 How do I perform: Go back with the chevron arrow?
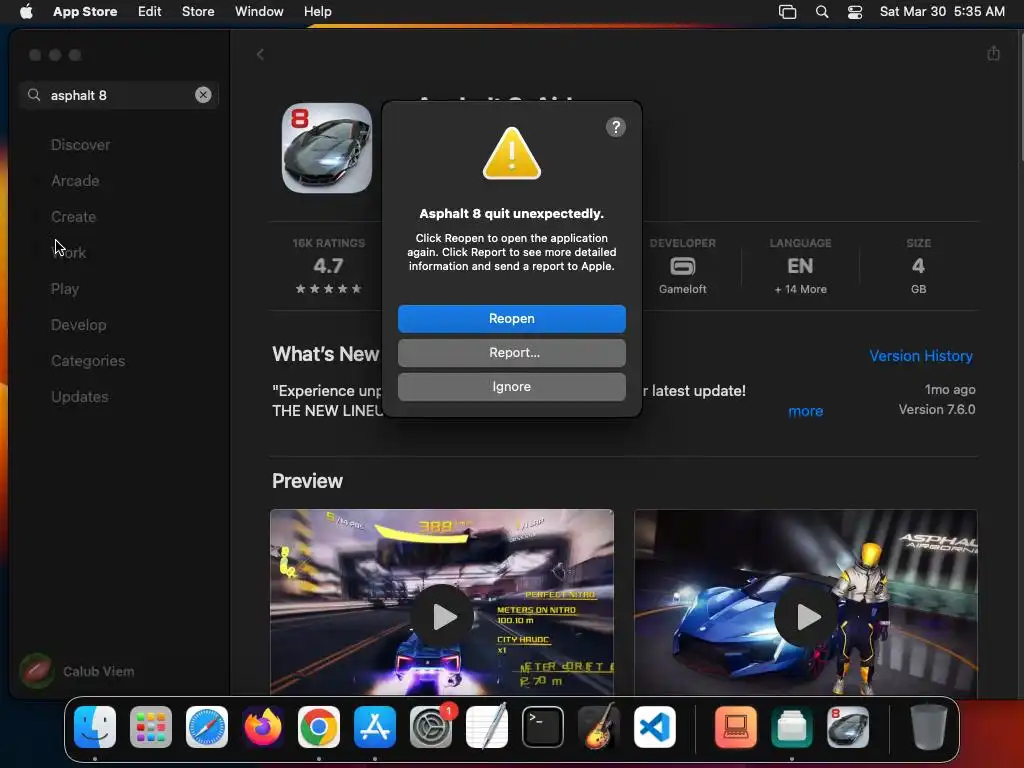pos(260,54)
